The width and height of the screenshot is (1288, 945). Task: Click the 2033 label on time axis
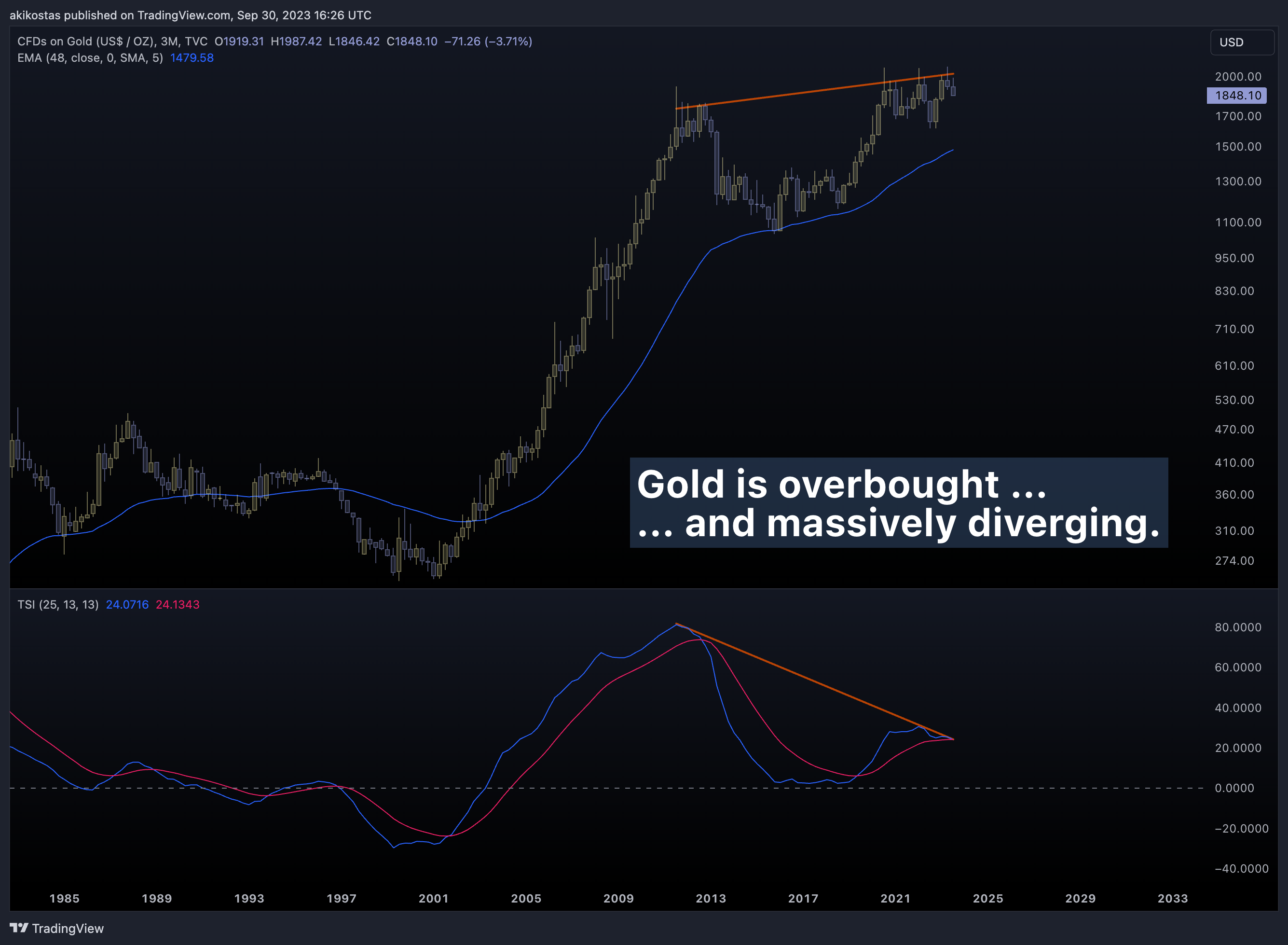pos(1173,899)
